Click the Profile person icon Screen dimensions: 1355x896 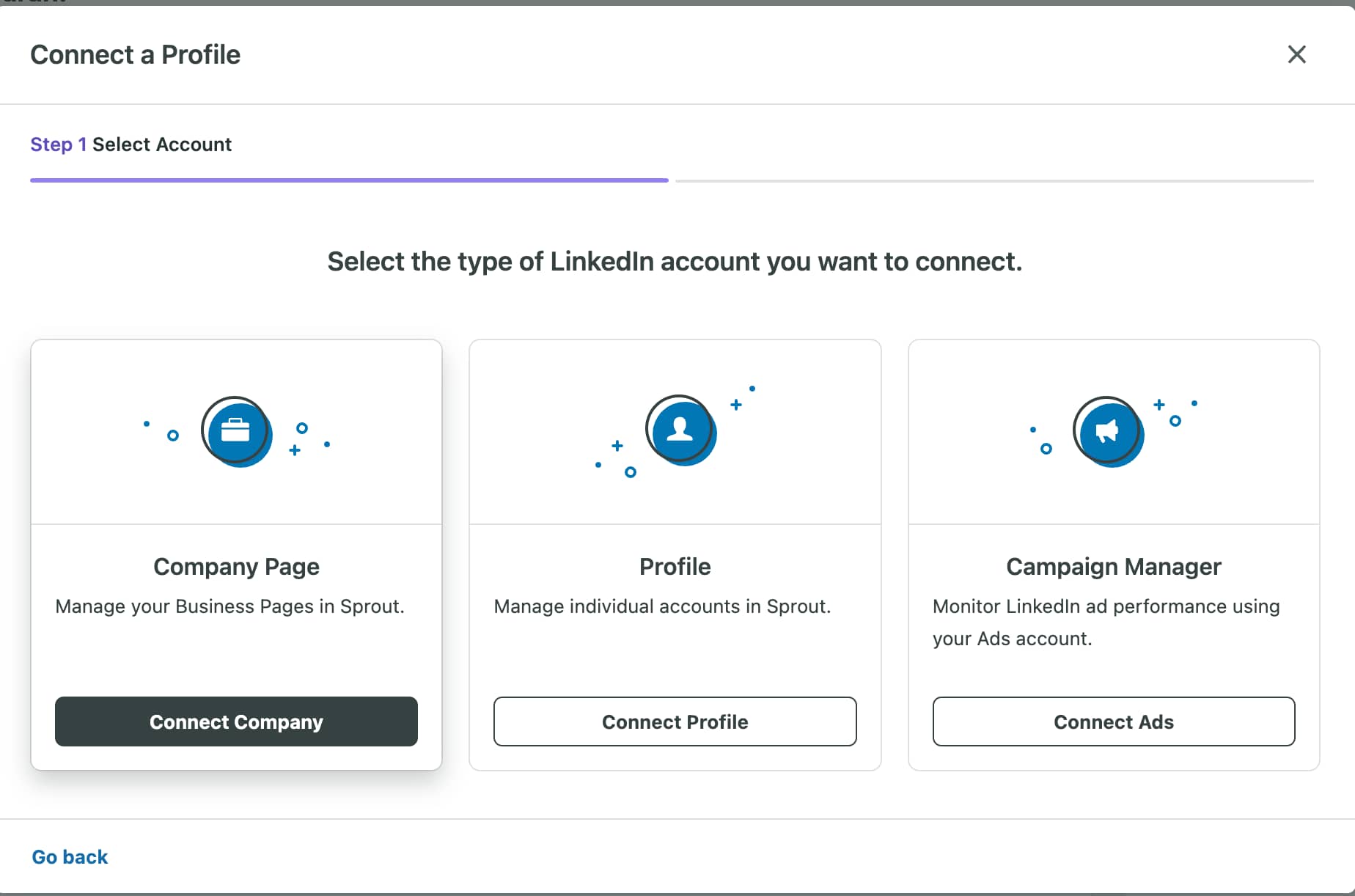(x=680, y=430)
